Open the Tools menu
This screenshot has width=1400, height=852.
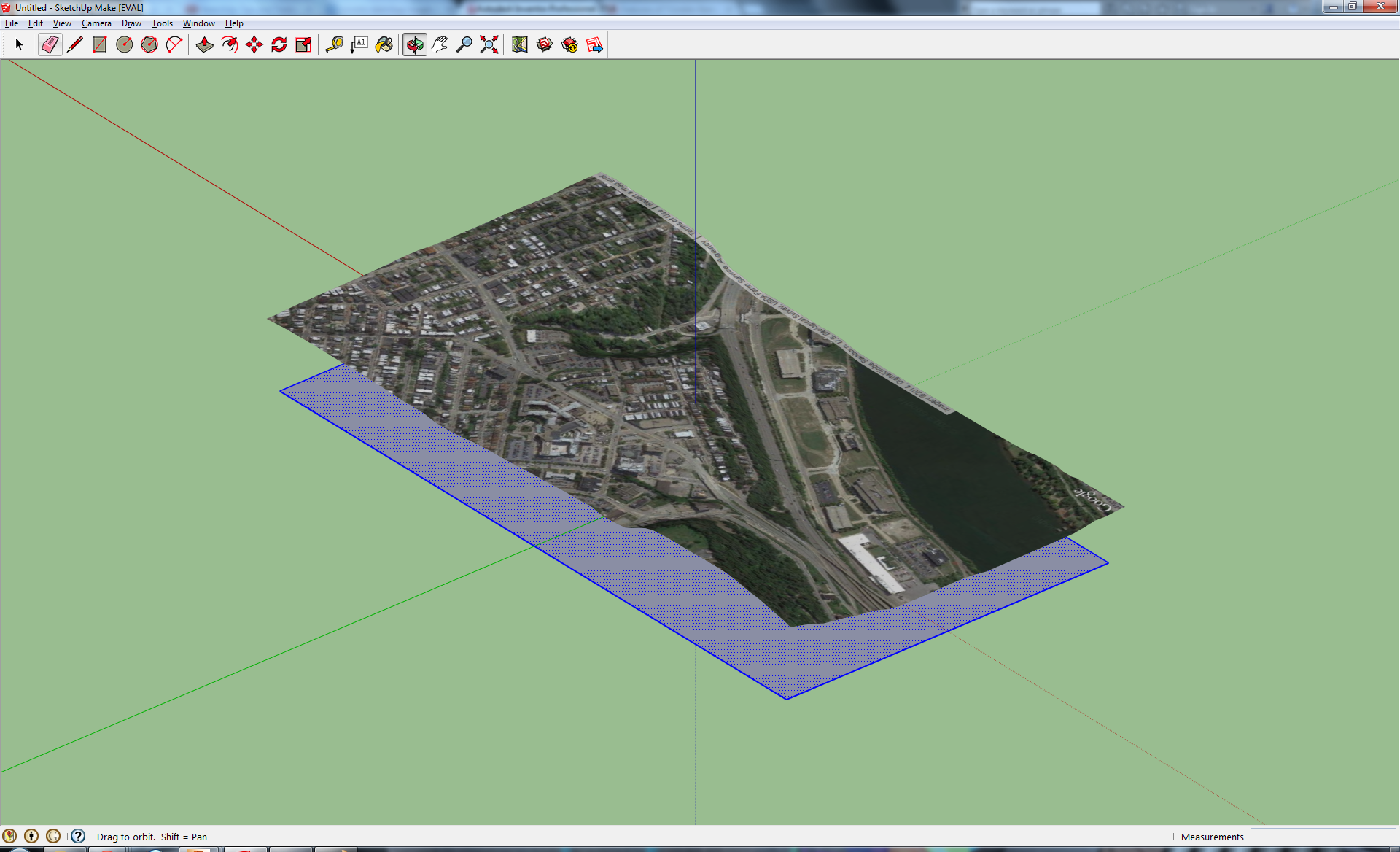[162, 23]
